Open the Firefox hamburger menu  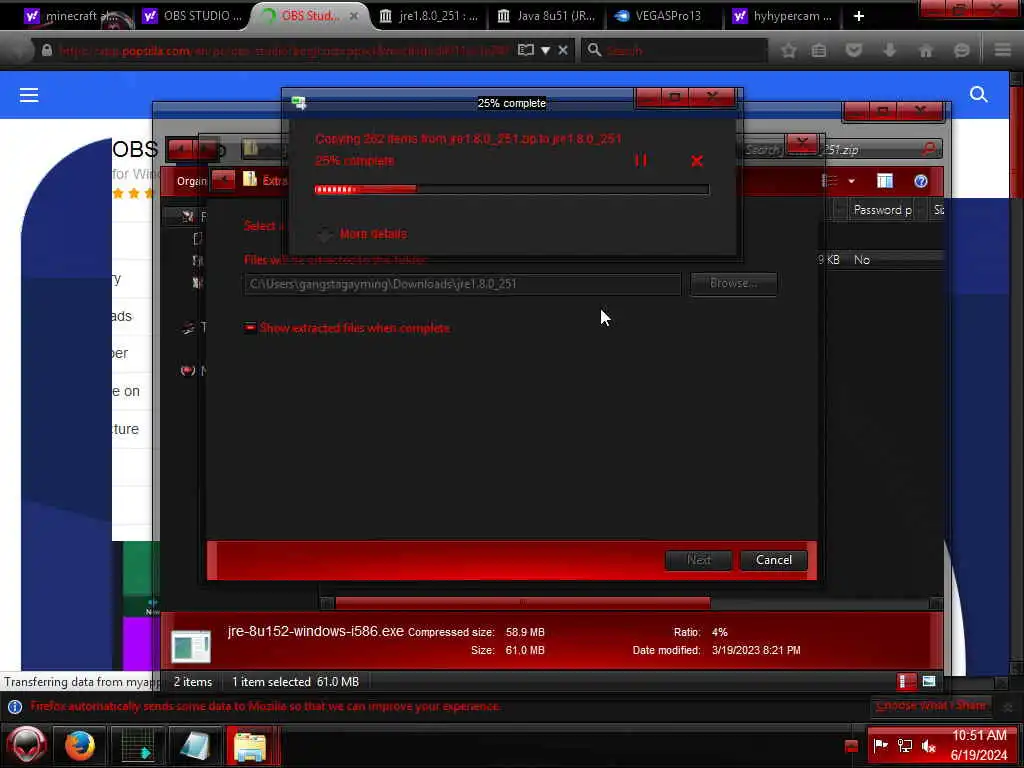click(x=1003, y=50)
